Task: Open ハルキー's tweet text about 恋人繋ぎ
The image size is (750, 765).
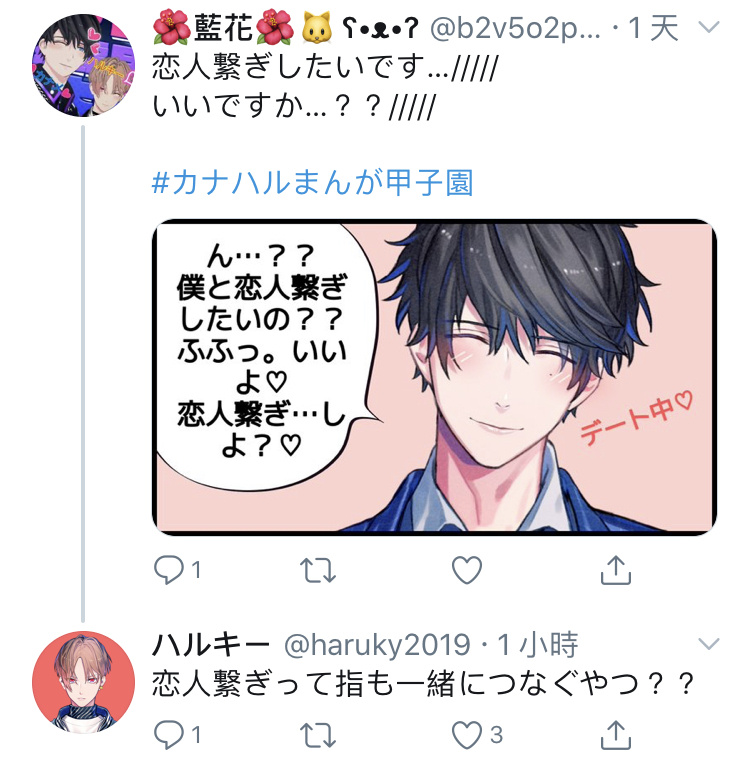Action: tap(423, 684)
